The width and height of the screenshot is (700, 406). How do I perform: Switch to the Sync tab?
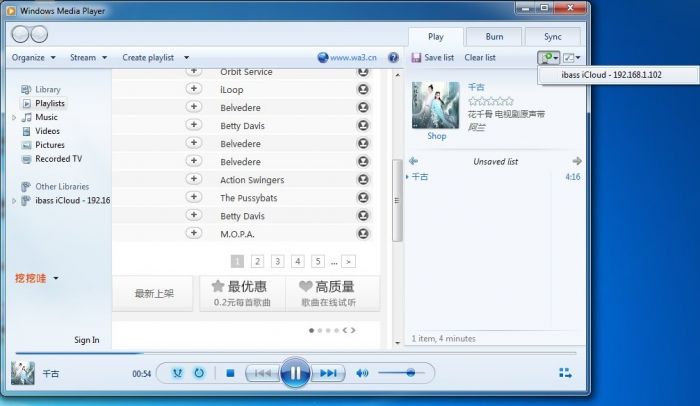click(553, 37)
